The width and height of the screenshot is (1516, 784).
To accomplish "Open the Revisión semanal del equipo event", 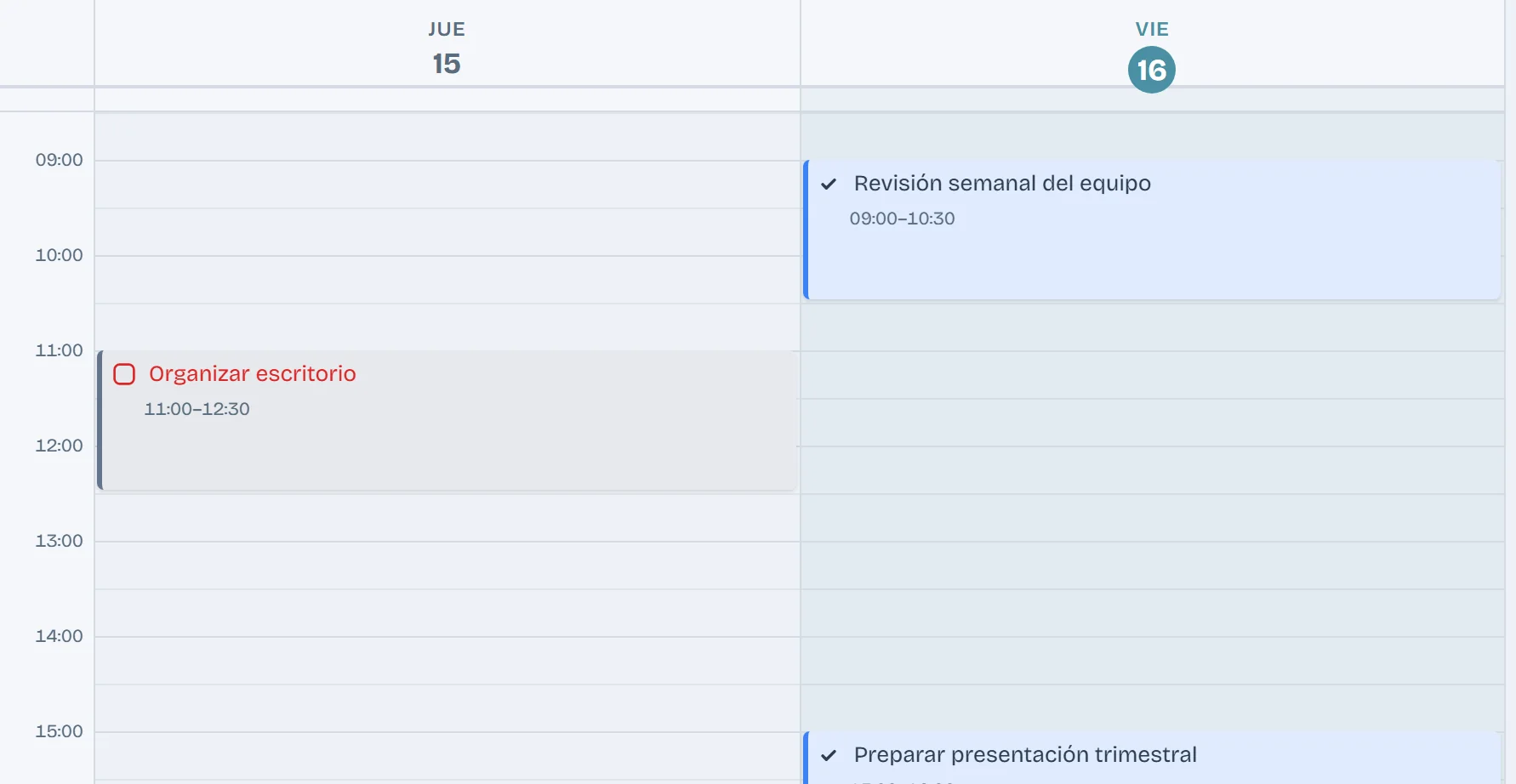I will pyautogui.click(x=1152, y=230).
